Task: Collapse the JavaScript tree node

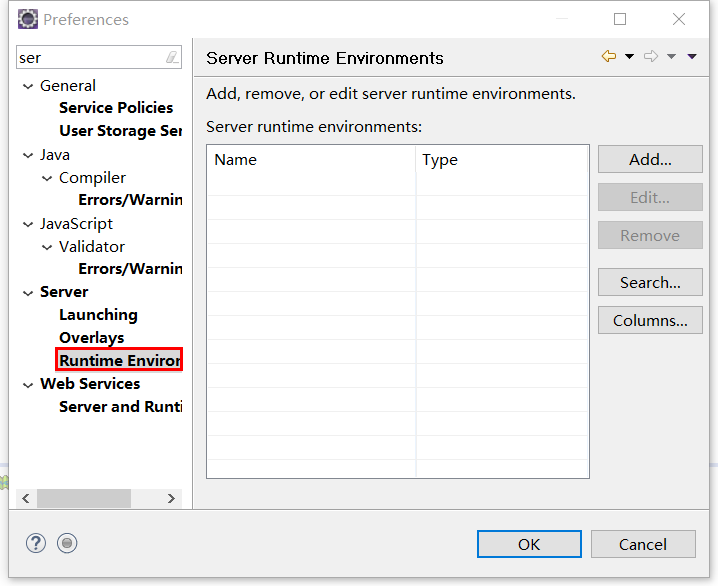Action: pyautogui.click(x=28, y=224)
